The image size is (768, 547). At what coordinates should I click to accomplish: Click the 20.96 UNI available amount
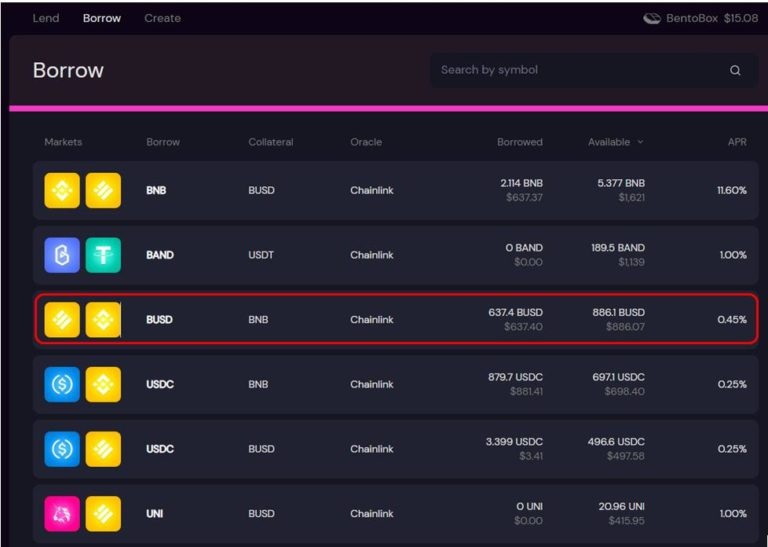tap(622, 506)
